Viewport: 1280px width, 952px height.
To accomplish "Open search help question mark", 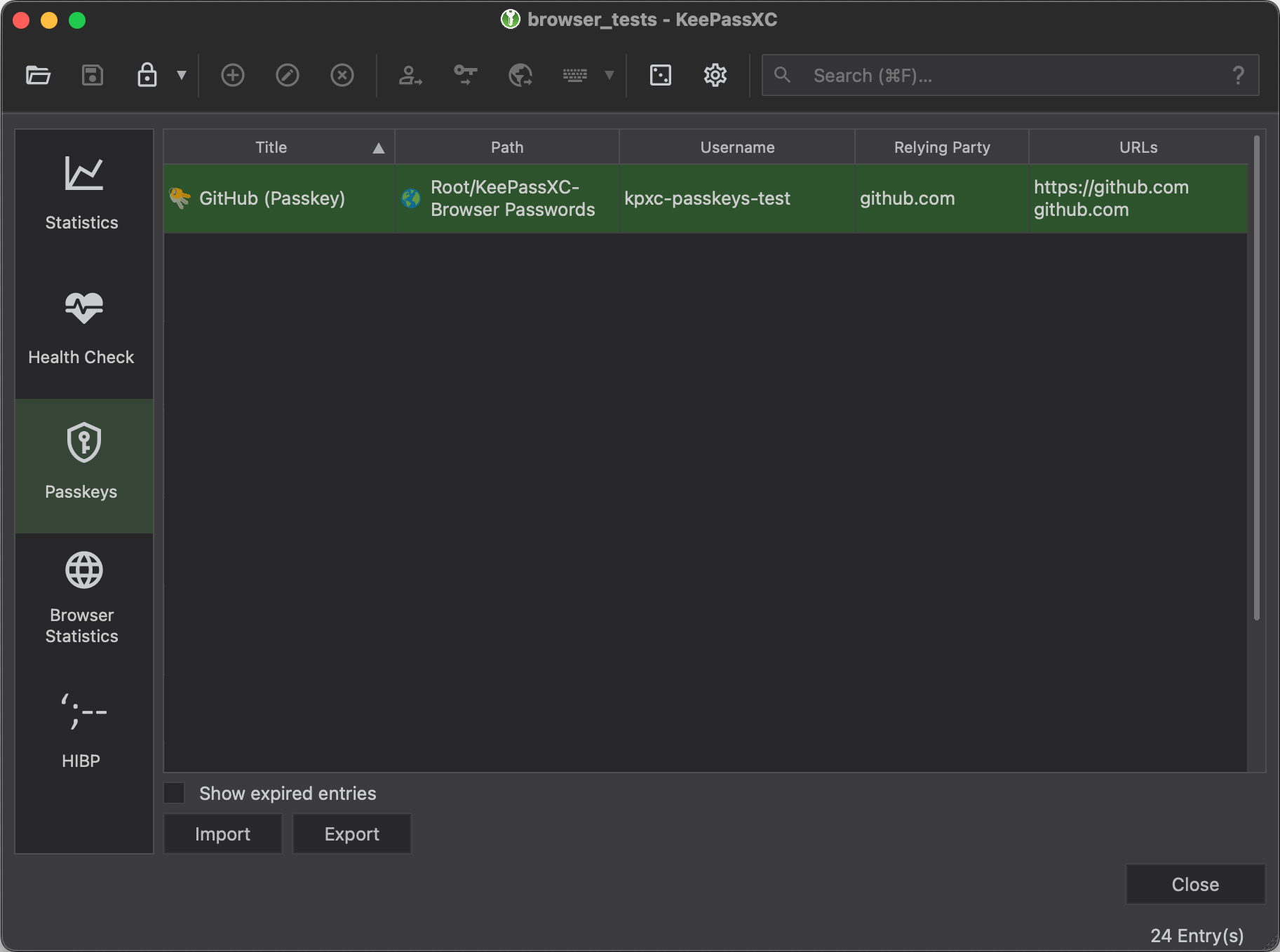I will tap(1239, 75).
